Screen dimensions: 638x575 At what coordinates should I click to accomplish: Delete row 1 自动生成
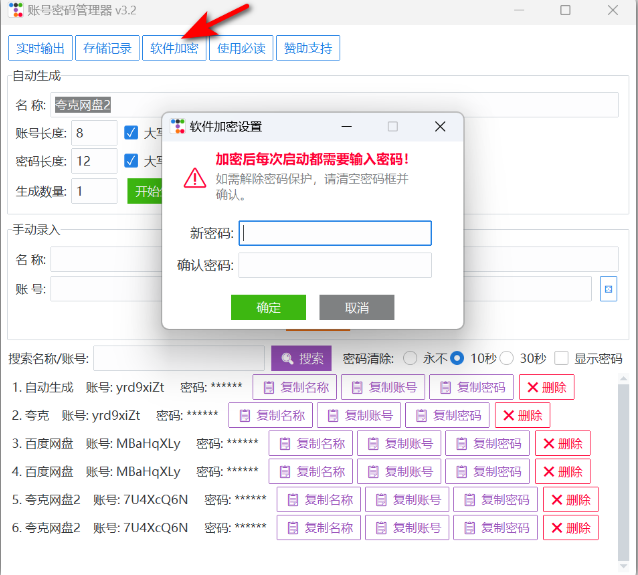coord(547,387)
